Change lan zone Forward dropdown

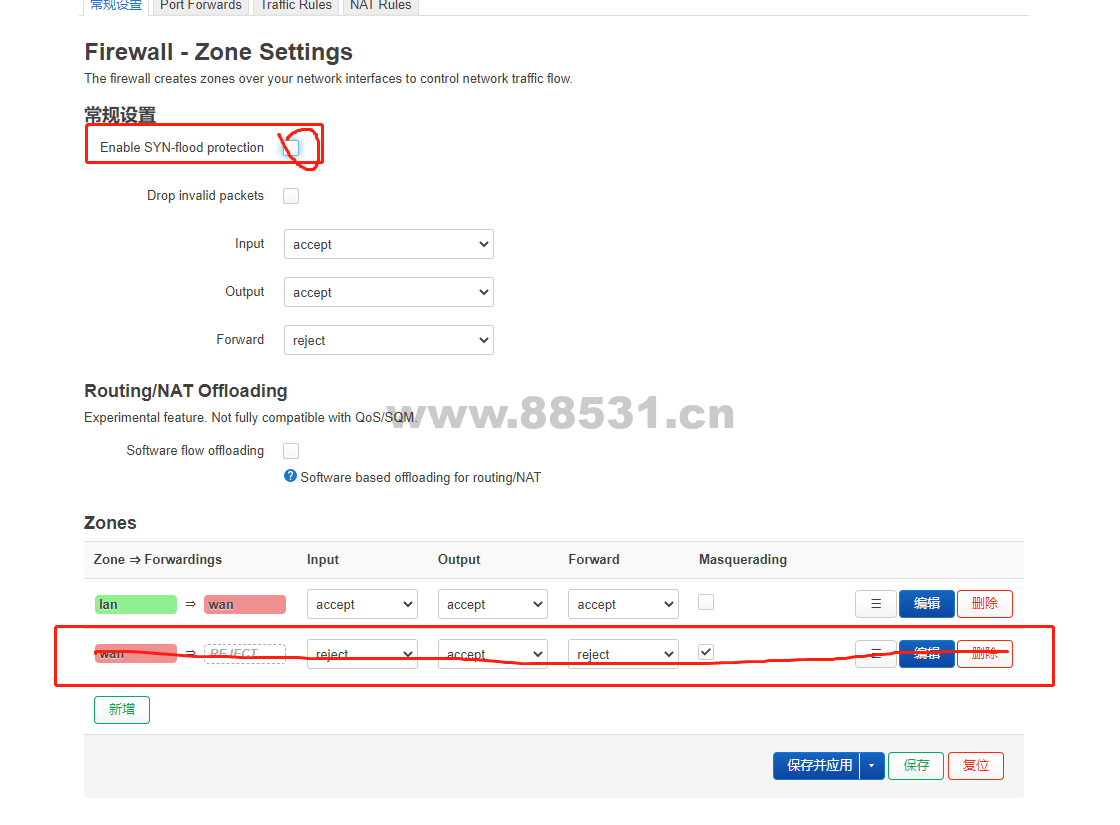click(624, 604)
